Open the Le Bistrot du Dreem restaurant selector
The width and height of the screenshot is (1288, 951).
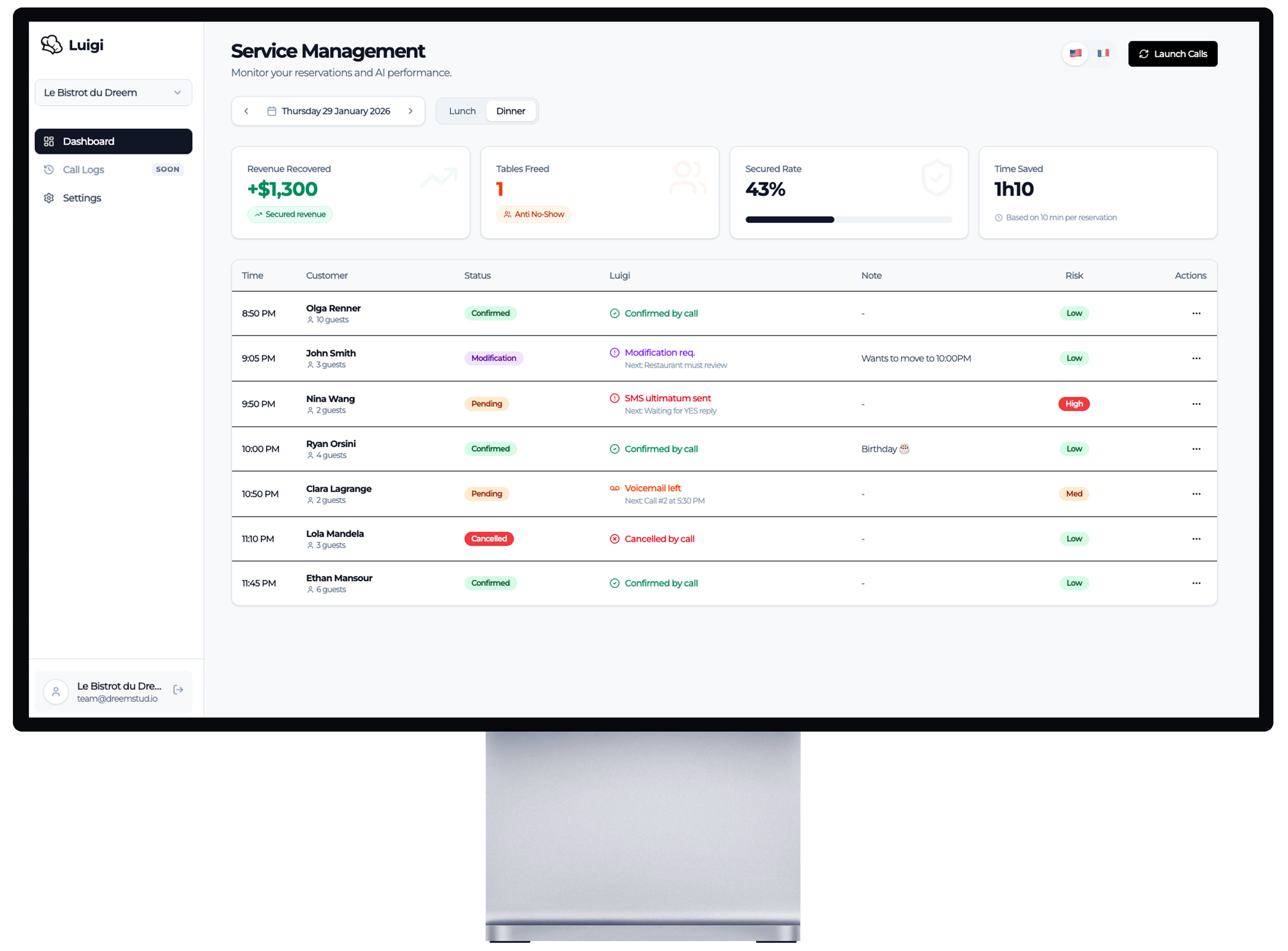(x=113, y=92)
